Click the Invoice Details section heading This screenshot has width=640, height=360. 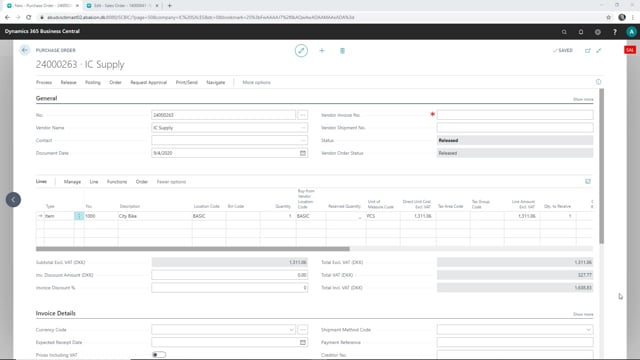click(56, 313)
